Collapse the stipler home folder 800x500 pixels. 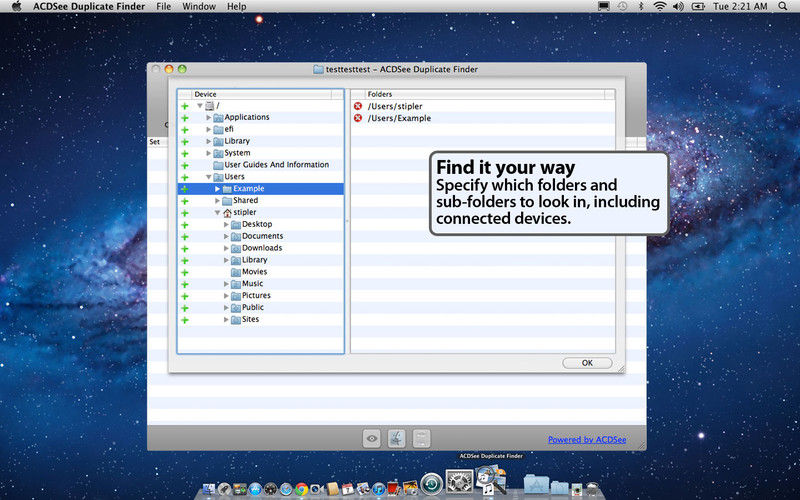click(217, 212)
